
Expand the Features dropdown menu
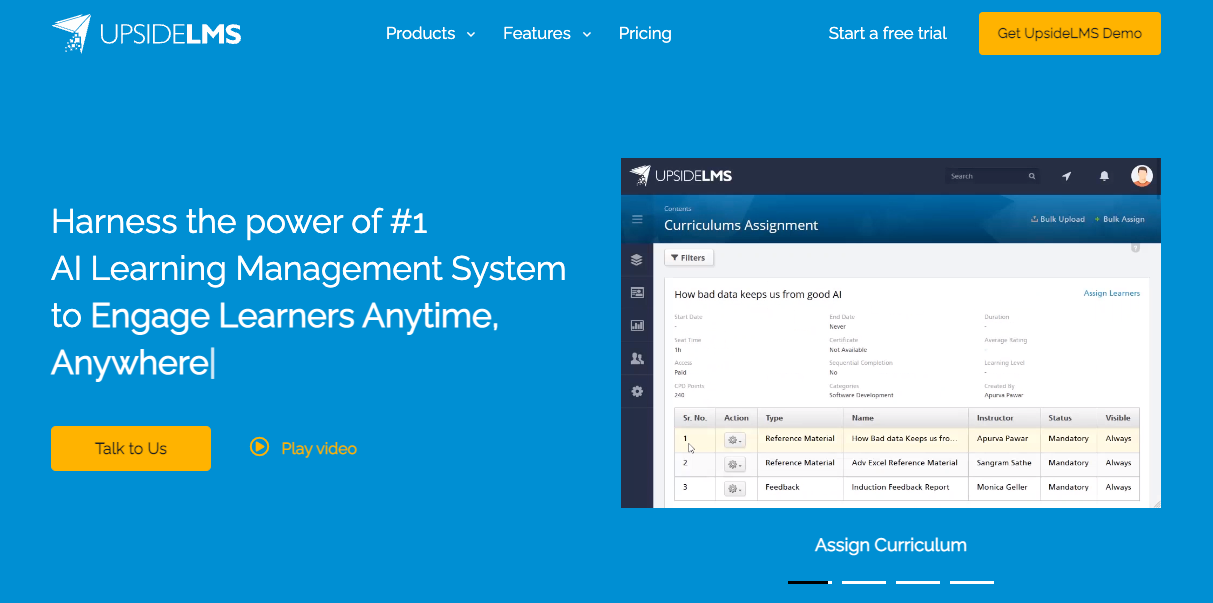point(547,33)
